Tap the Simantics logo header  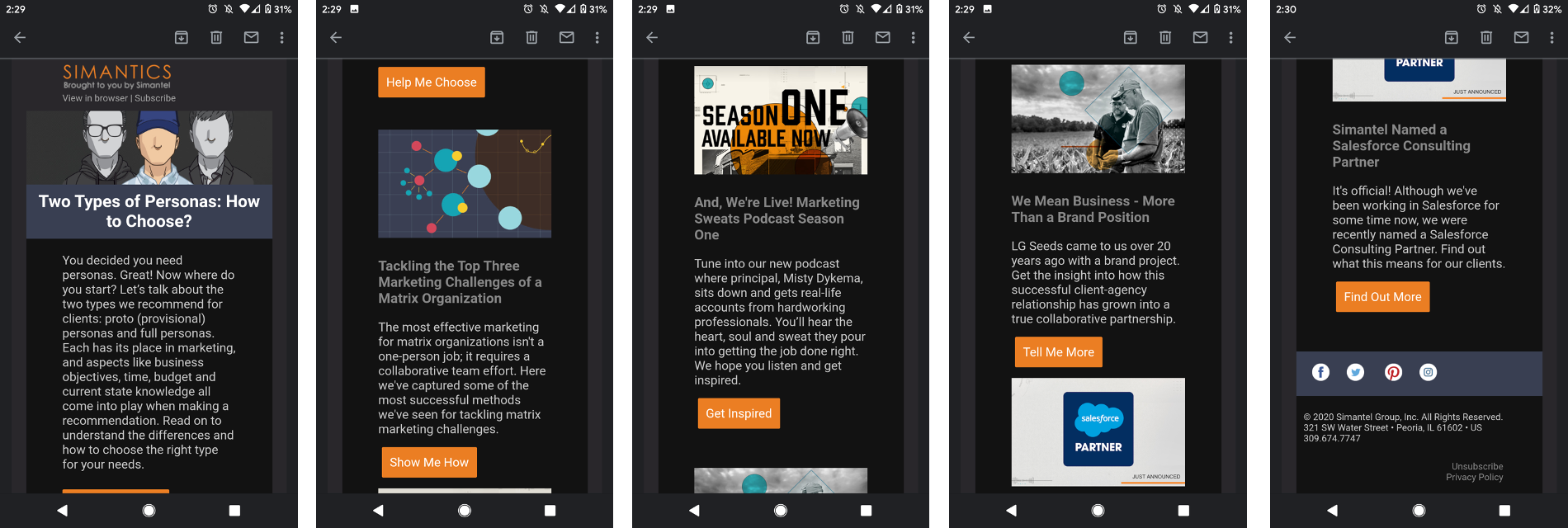117,76
